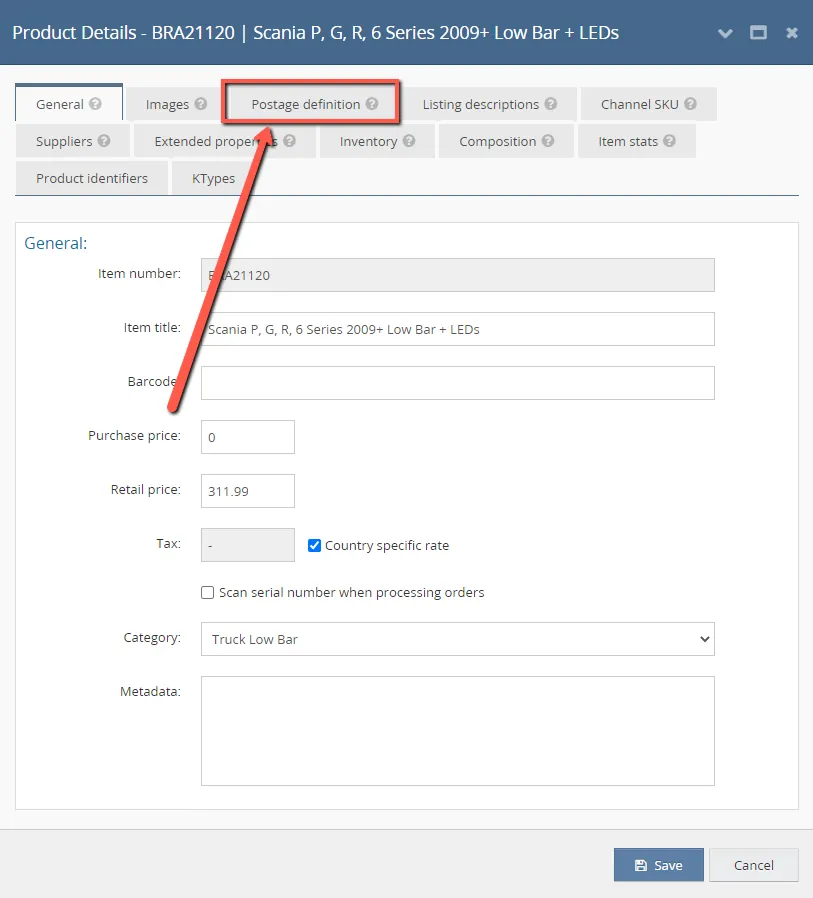Open the Product identifiers tab
The image size is (813, 898).
(x=92, y=178)
